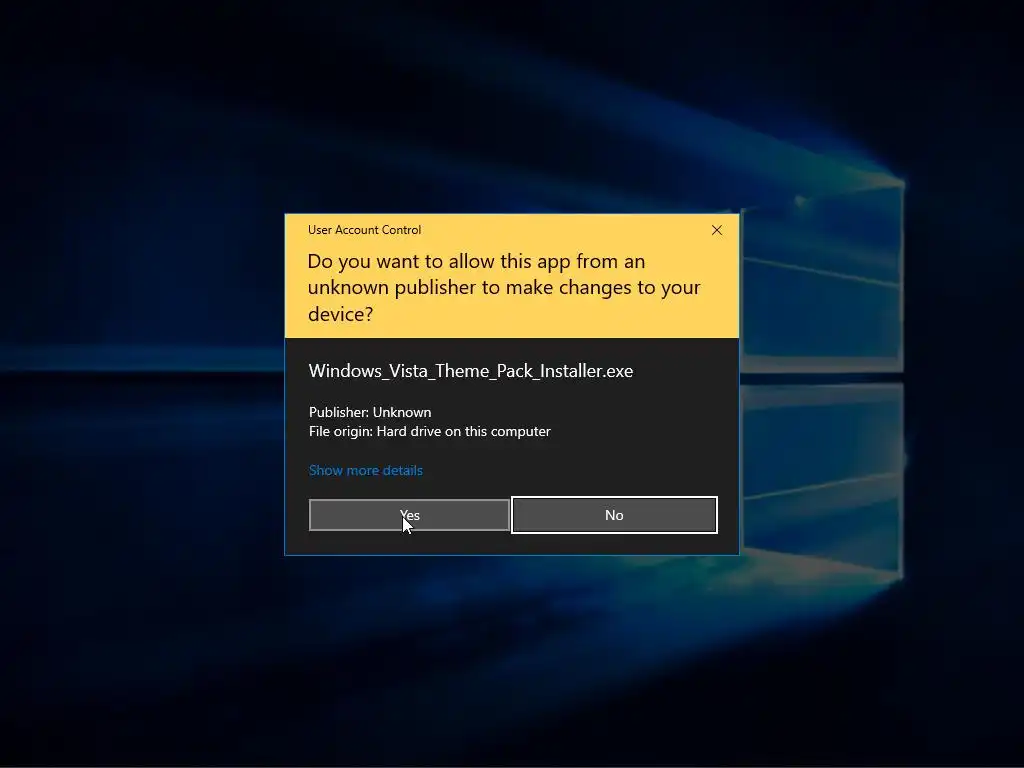This screenshot has width=1024, height=768.
Task: Click No to deny the installer
Action: click(x=614, y=515)
